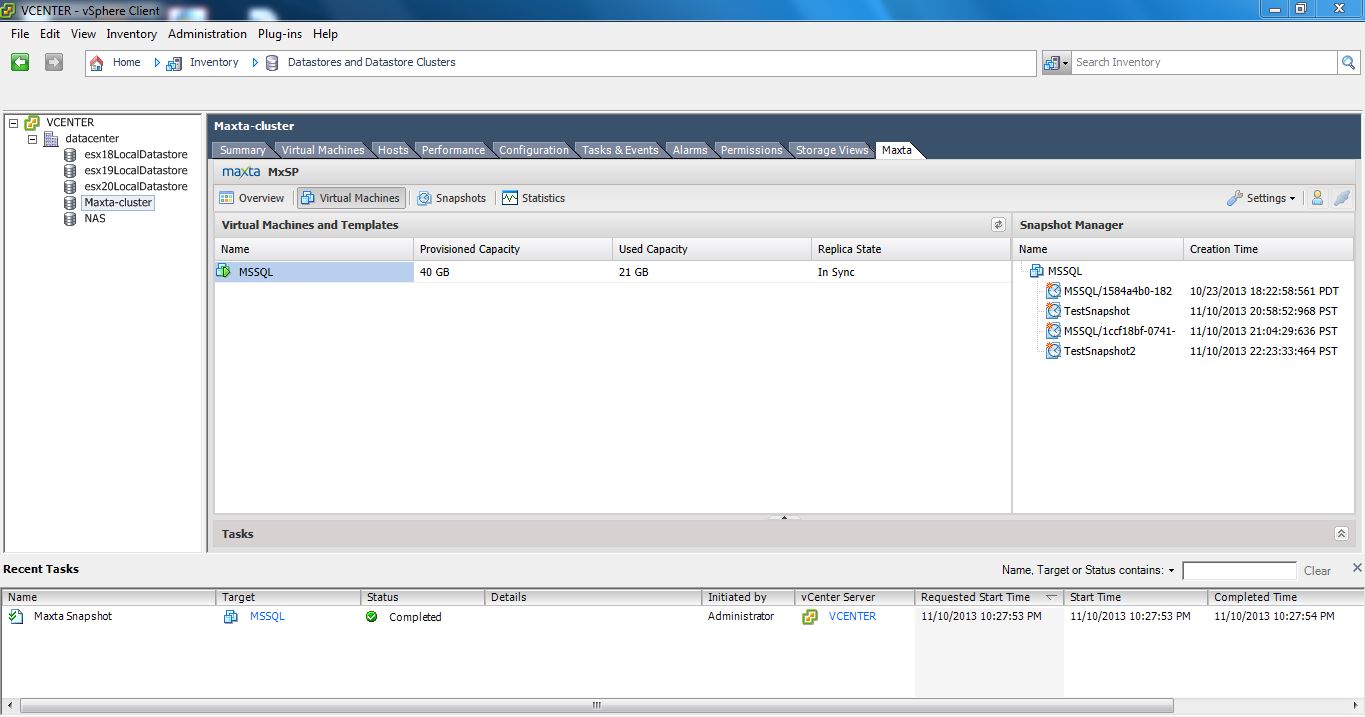The width and height of the screenshot is (1365, 717).
Task: Click the Clear filter button
Action: (x=1317, y=571)
